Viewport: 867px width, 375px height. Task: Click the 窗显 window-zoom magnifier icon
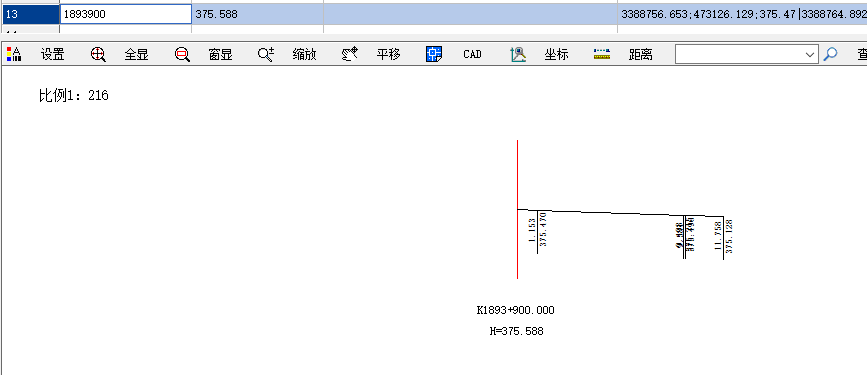(182, 54)
